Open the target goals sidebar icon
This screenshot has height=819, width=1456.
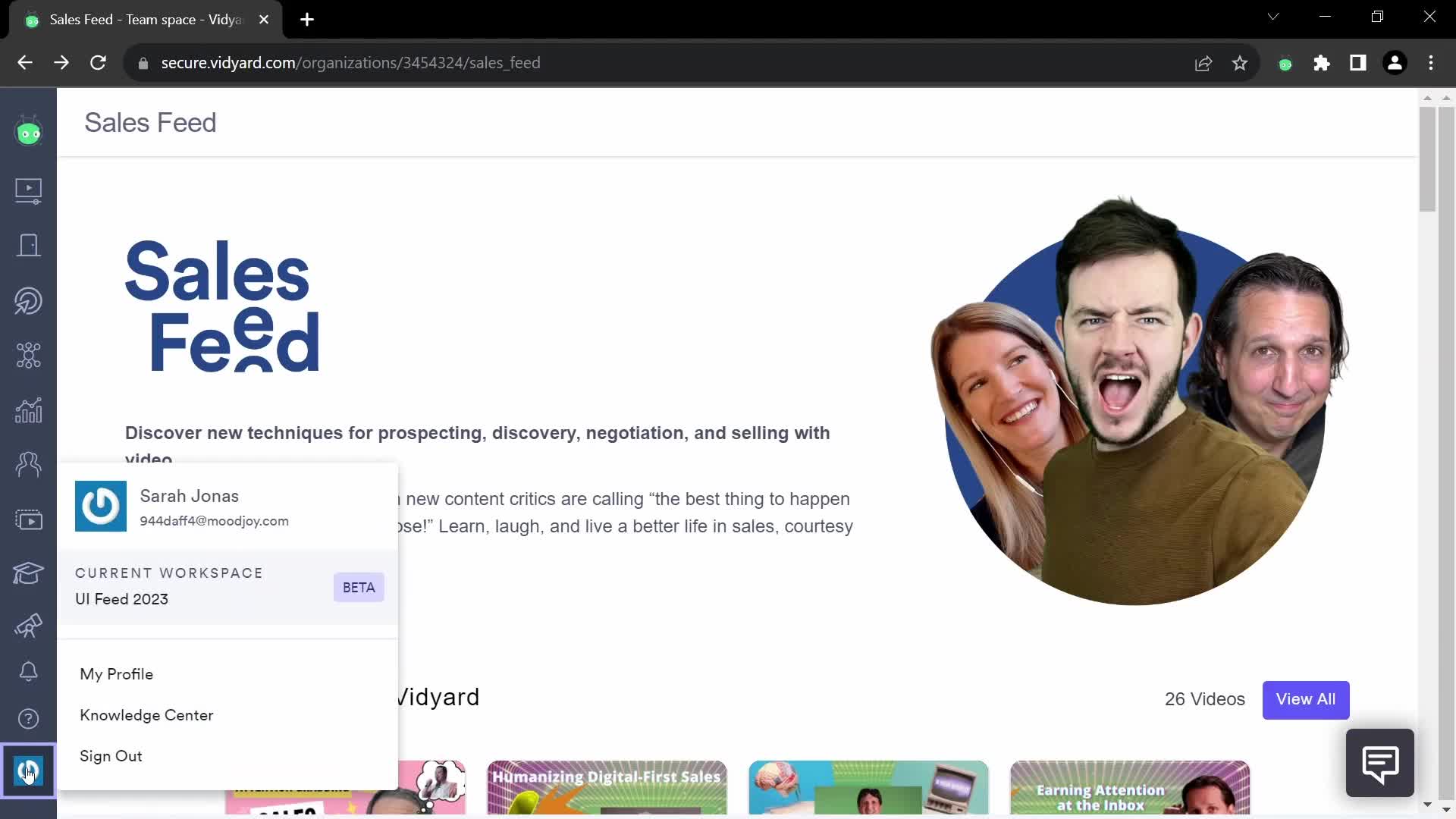28,301
